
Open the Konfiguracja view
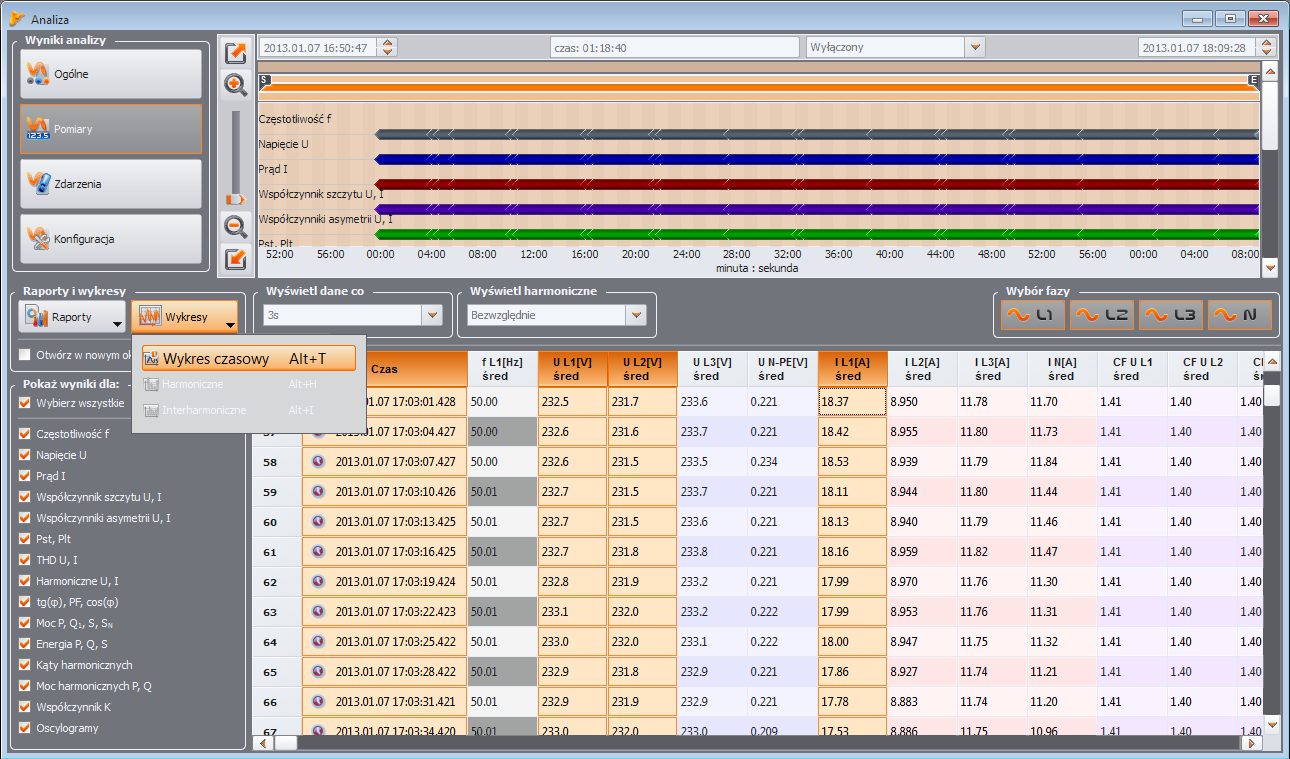click(111, 239)
